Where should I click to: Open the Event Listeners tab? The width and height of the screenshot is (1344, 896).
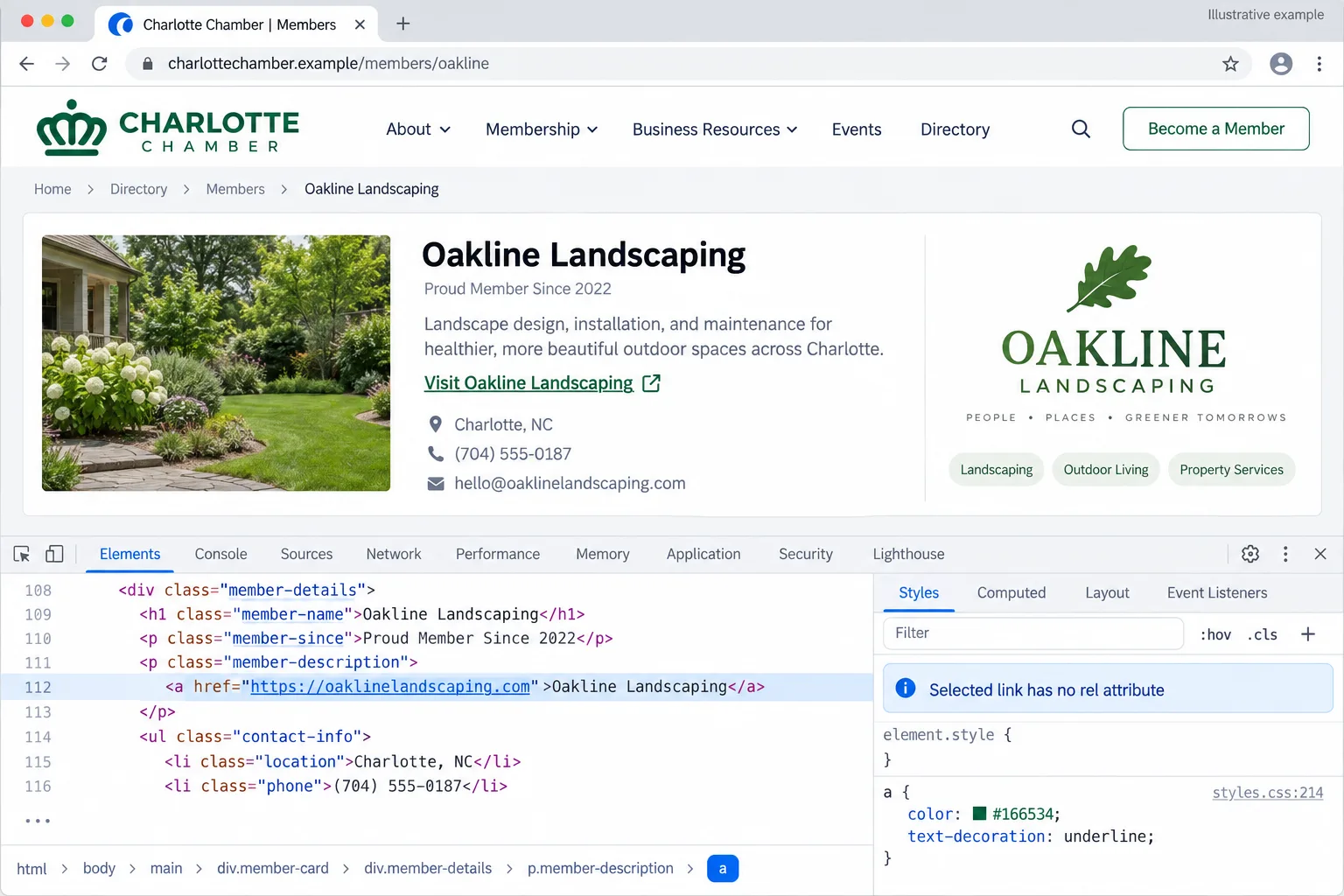[x=1217, y=592]
